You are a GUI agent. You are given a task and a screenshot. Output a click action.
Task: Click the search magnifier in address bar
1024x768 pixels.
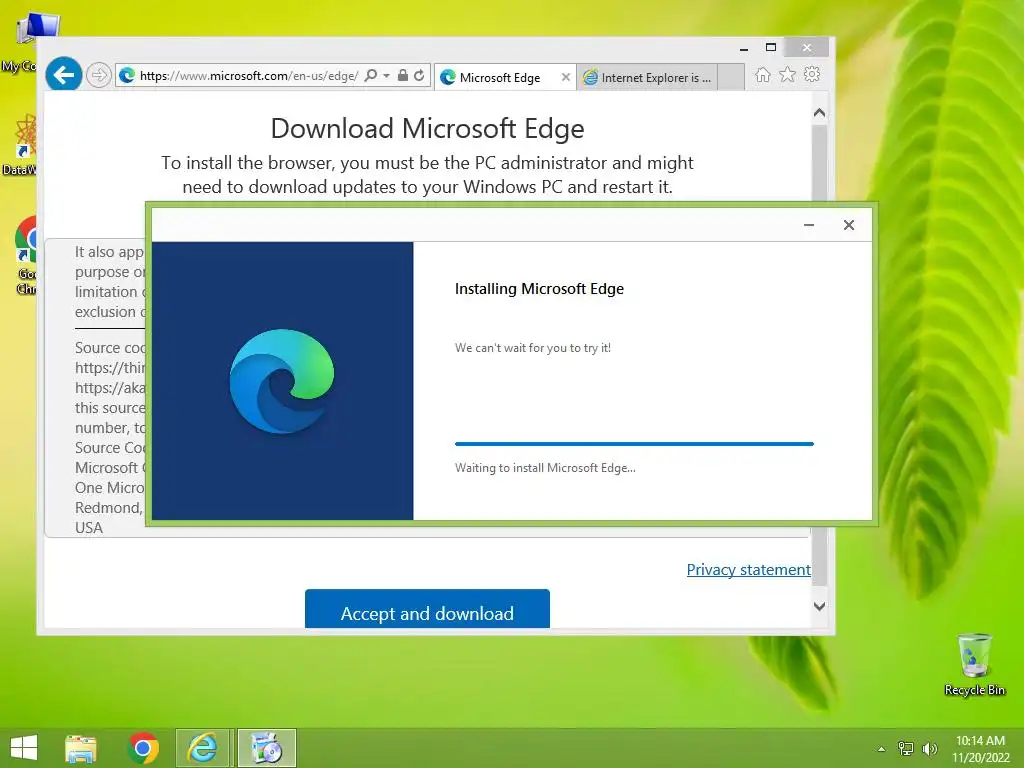pyautogui.click(x=370, y=75)
